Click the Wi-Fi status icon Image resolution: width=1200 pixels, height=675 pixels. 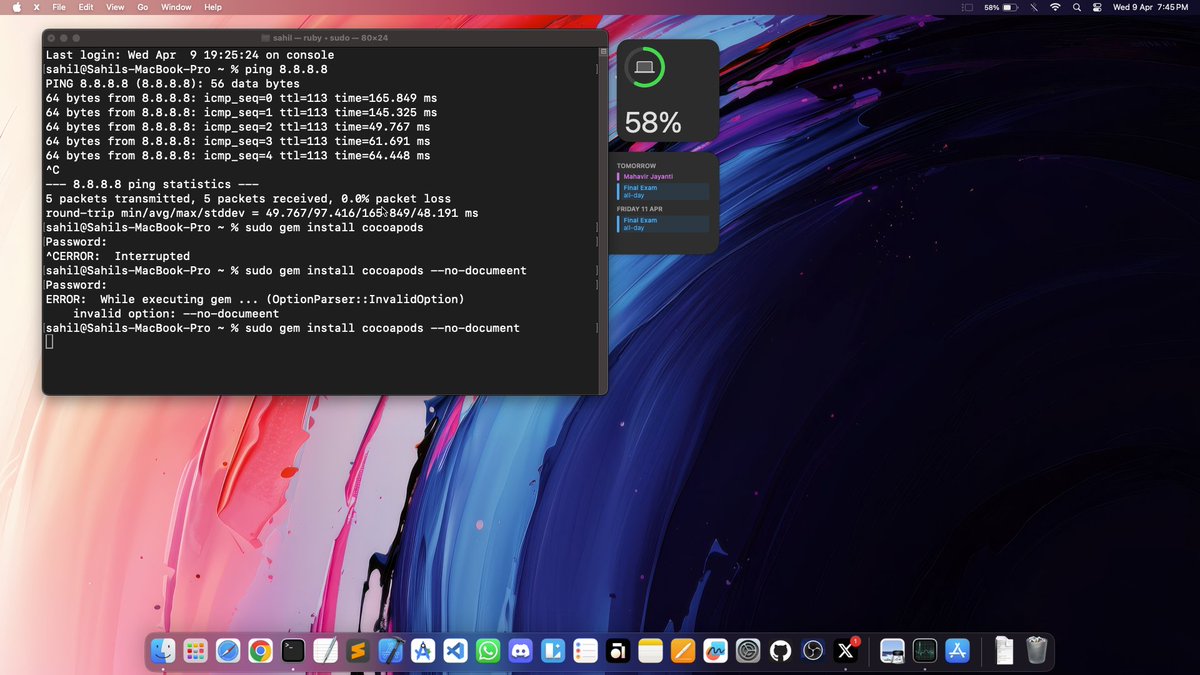click(1055, 7)
